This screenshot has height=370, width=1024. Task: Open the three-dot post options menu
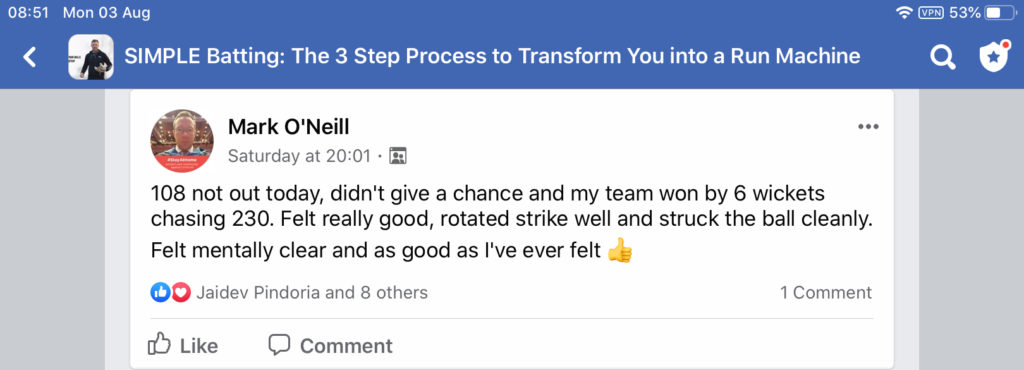click(x=868, y=127)
